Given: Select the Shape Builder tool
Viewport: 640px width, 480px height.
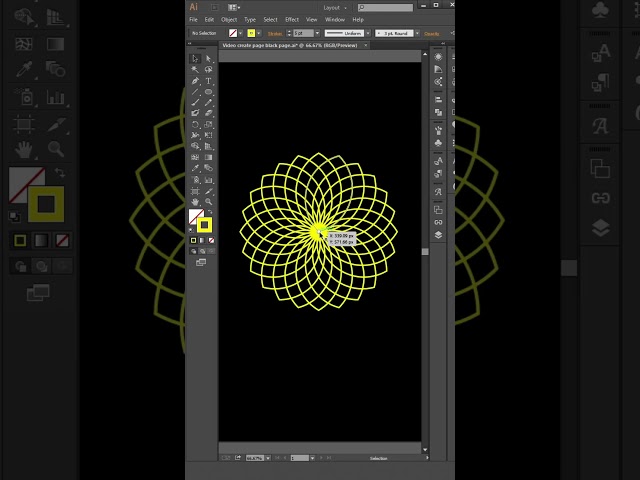Looking at the screenshot, I should point(195,146).
